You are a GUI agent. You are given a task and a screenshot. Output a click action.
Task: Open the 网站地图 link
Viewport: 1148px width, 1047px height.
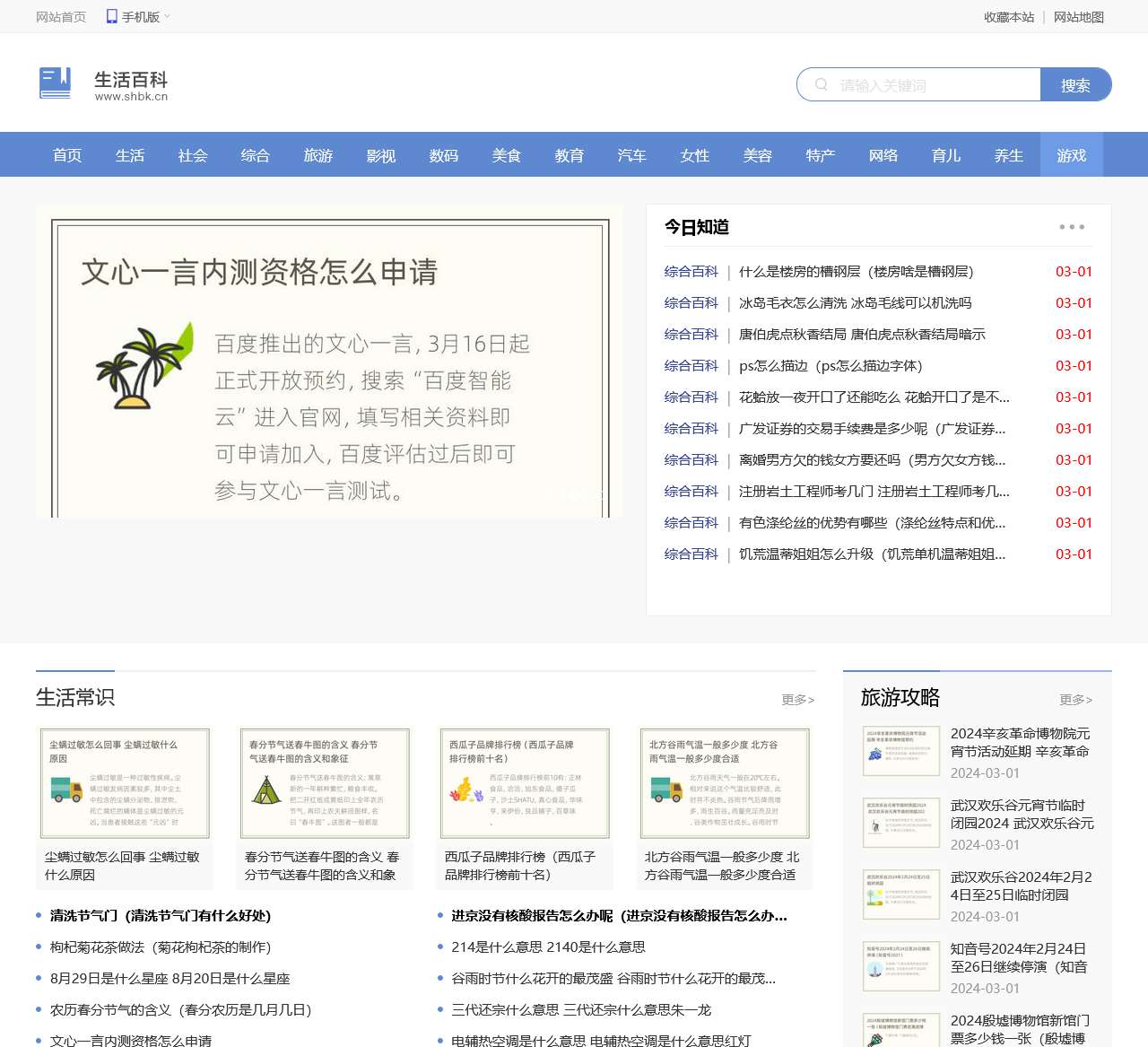(1079, 17)
